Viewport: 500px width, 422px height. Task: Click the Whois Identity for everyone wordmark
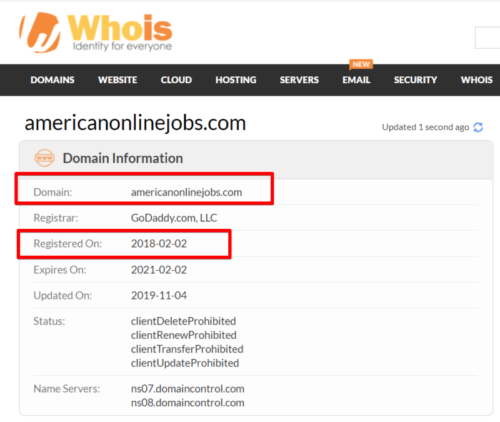tap(120, 33)
